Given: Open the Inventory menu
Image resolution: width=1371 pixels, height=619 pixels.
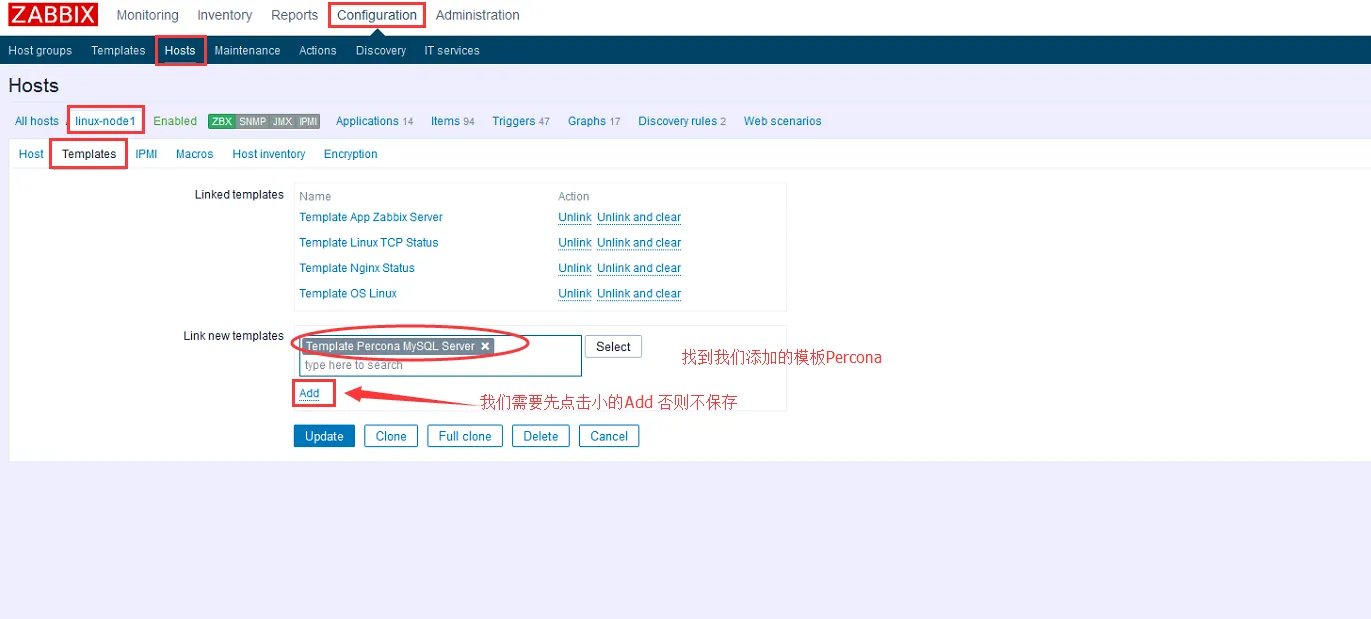Looking at the screenshot, I should (225, 15).
